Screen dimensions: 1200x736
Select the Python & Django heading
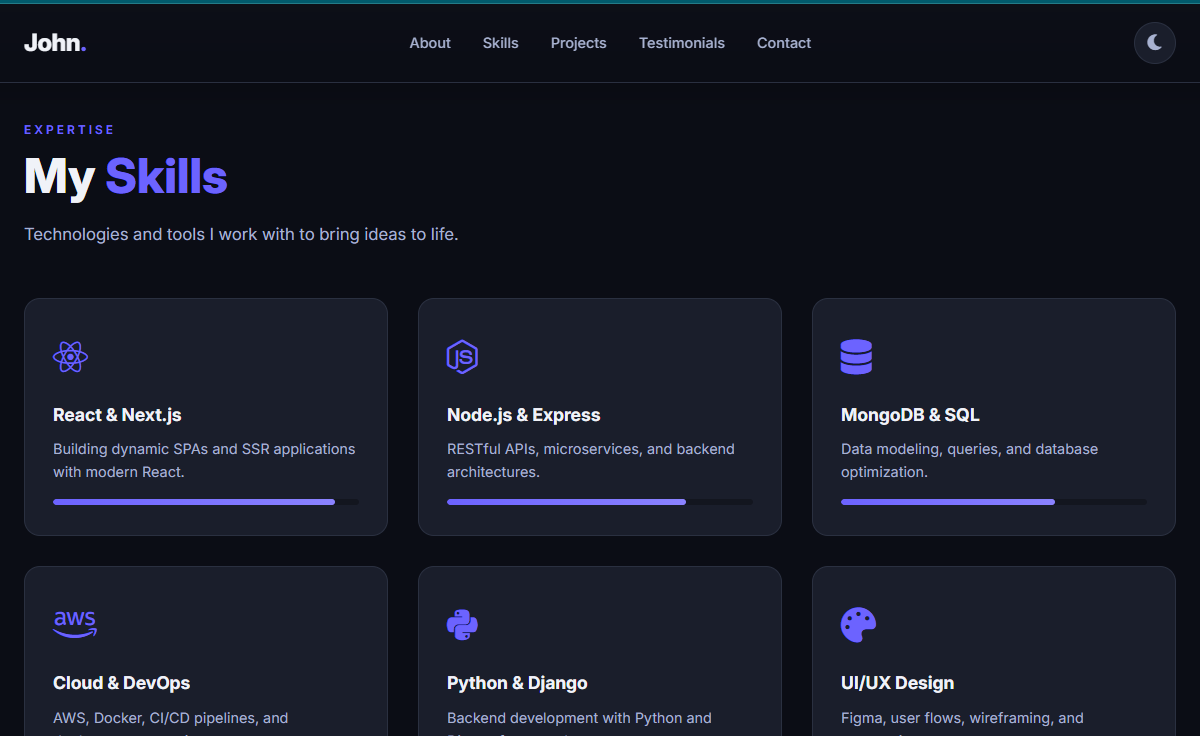tap(517, 683)
